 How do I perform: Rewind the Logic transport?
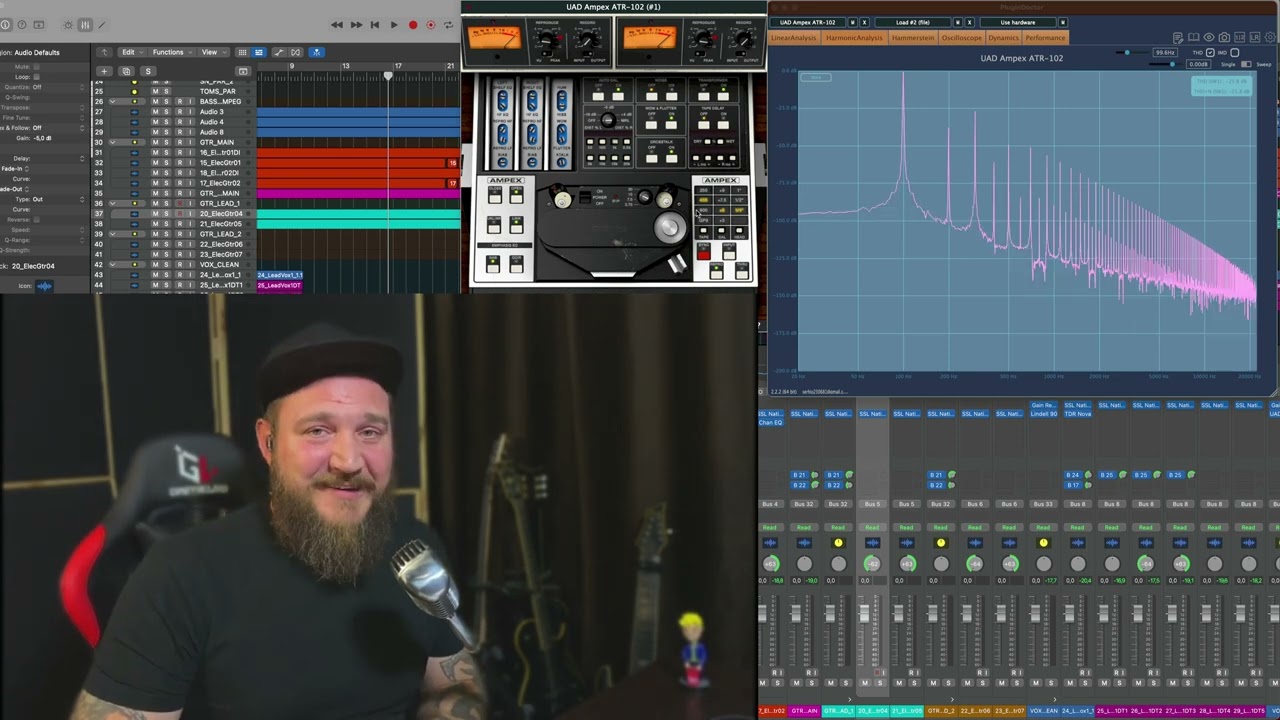click(x=337, y=25)
